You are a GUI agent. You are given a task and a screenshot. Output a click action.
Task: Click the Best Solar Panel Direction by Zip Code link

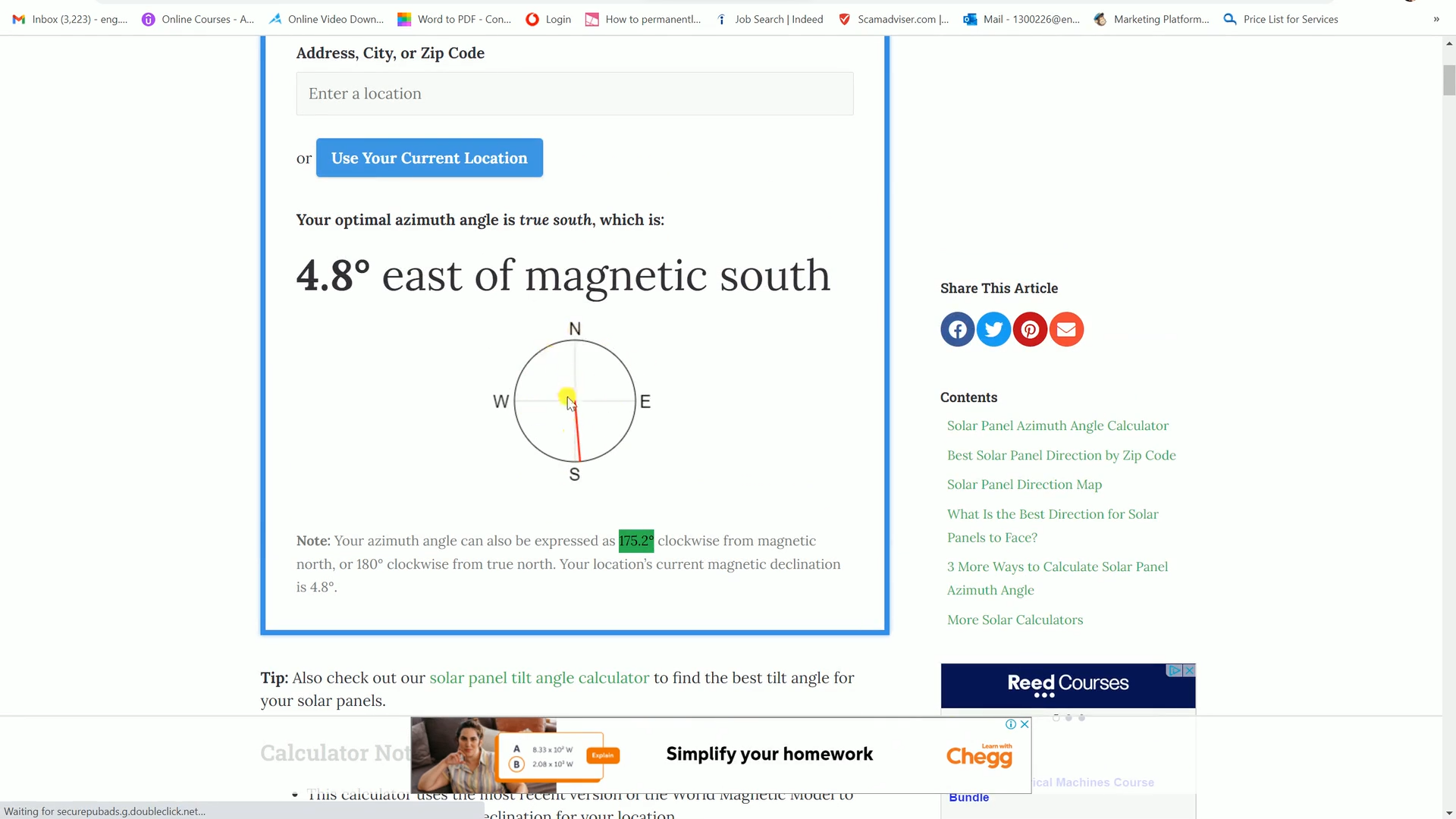tap(1062, 455)
